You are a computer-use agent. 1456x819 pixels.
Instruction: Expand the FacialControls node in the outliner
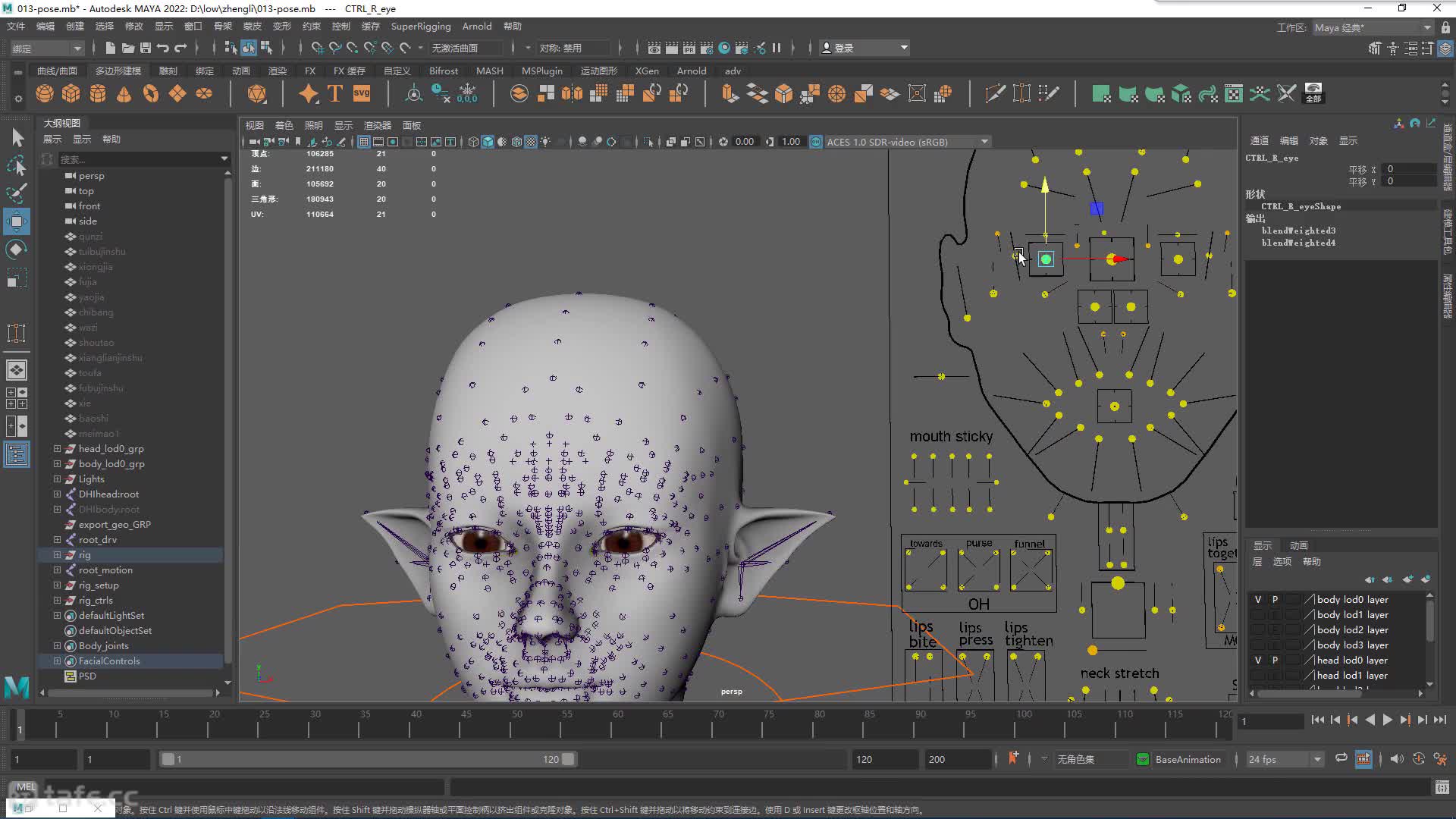[x=57, y=661]
